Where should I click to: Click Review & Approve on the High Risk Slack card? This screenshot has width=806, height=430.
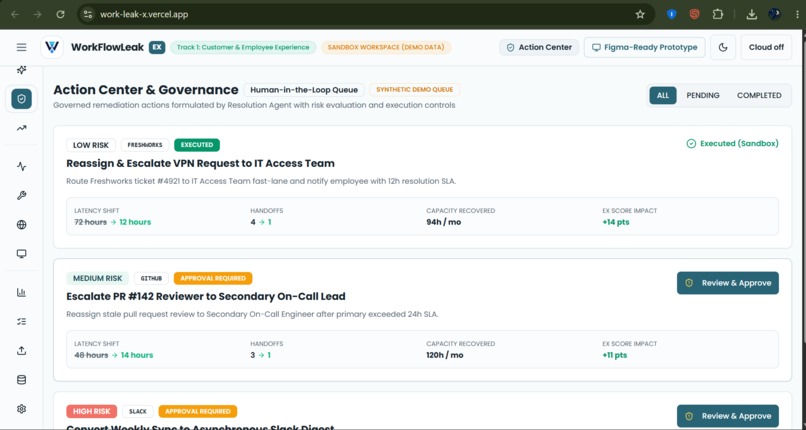coord(727,416)
